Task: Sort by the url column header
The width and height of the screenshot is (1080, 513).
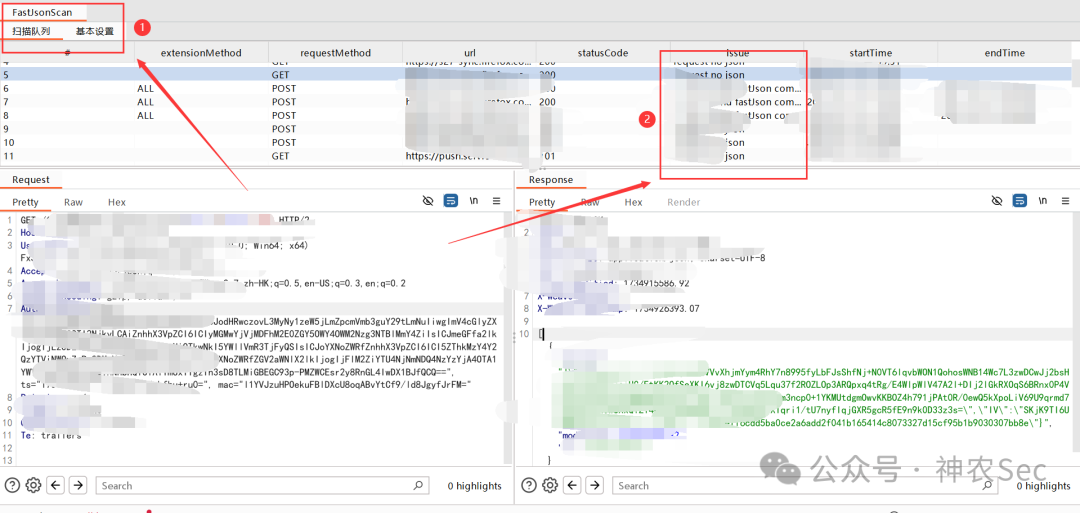Action: 470,53
